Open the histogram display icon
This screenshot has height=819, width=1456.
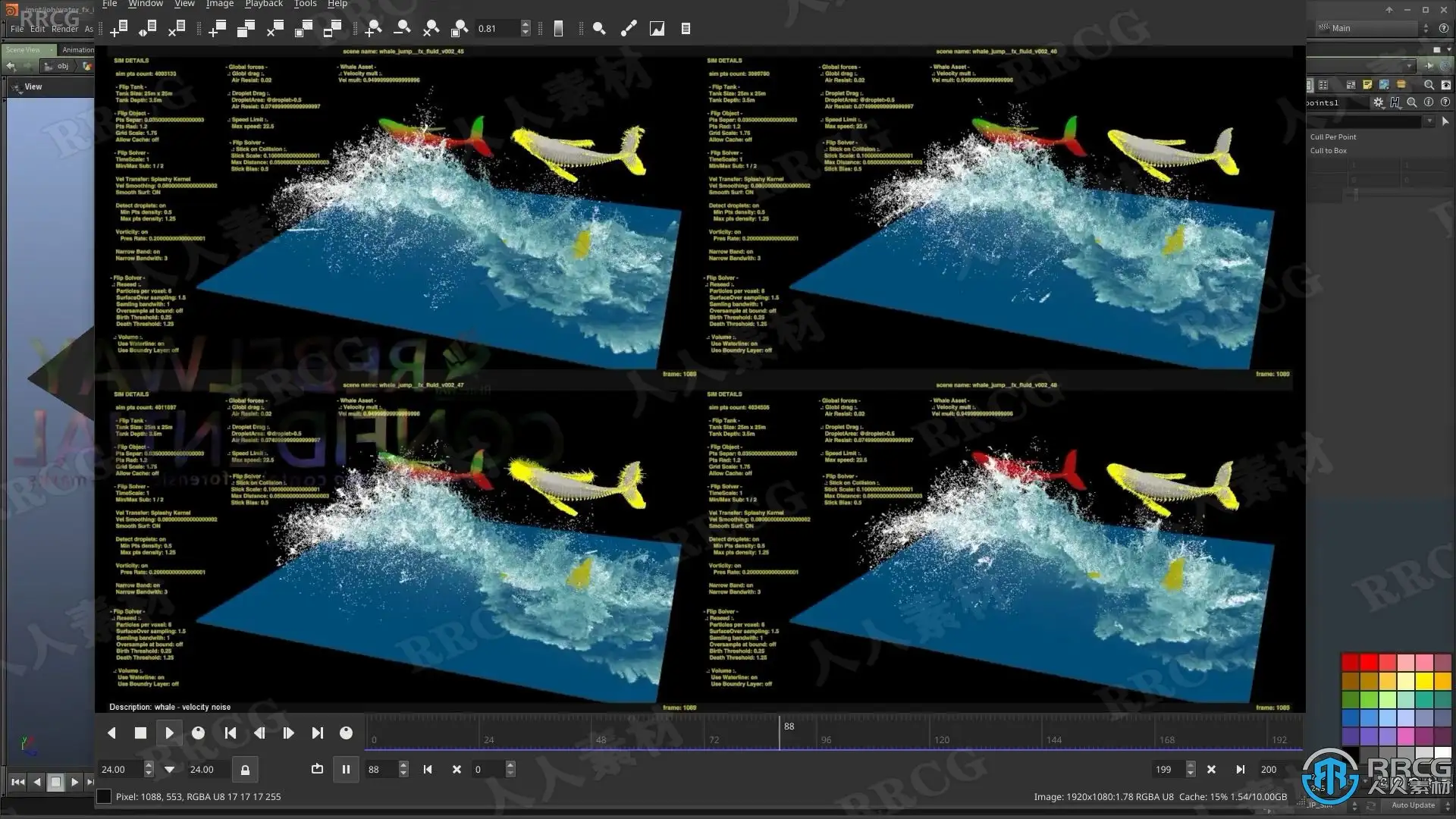[657, 29]
